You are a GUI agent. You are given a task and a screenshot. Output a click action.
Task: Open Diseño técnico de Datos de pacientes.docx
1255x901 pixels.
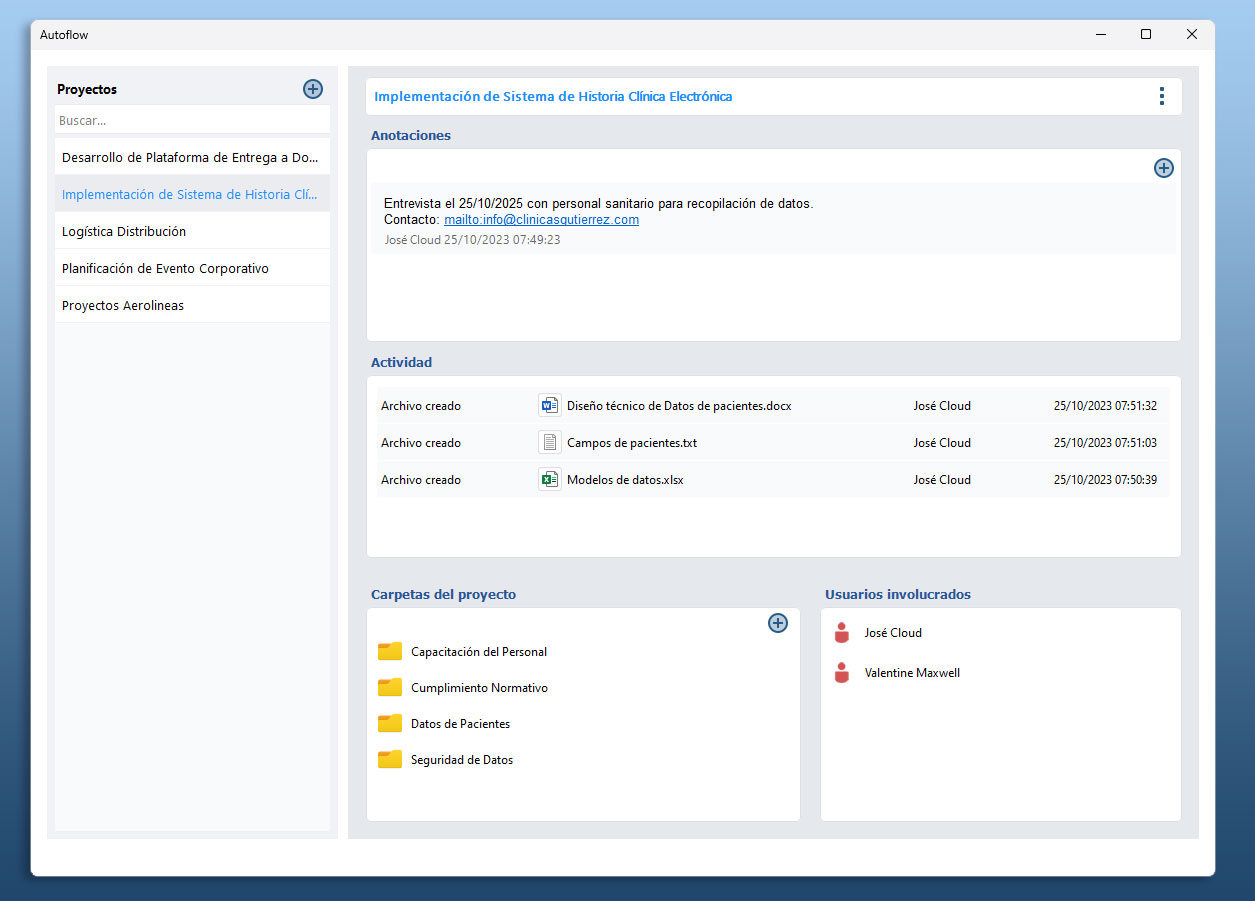point(679,406)
